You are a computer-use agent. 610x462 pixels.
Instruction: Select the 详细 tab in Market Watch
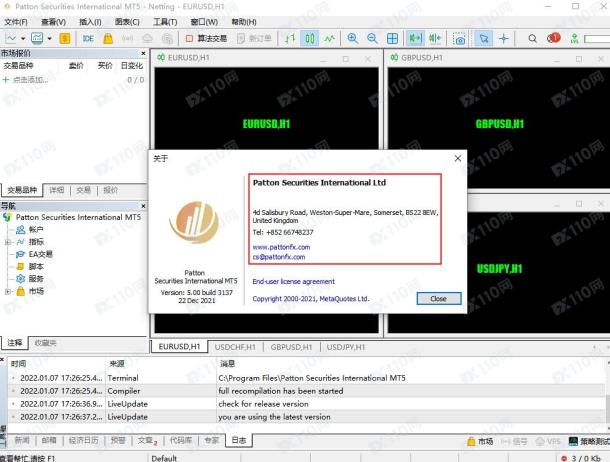57,190
